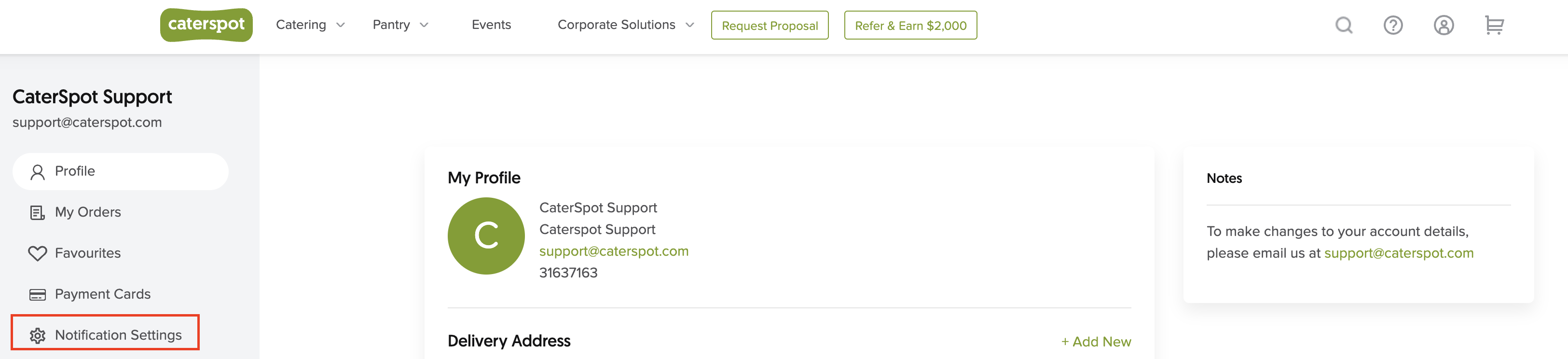Click the help question mark icon
This screenshot has height=359, width=1568.
coord(1393,25)
